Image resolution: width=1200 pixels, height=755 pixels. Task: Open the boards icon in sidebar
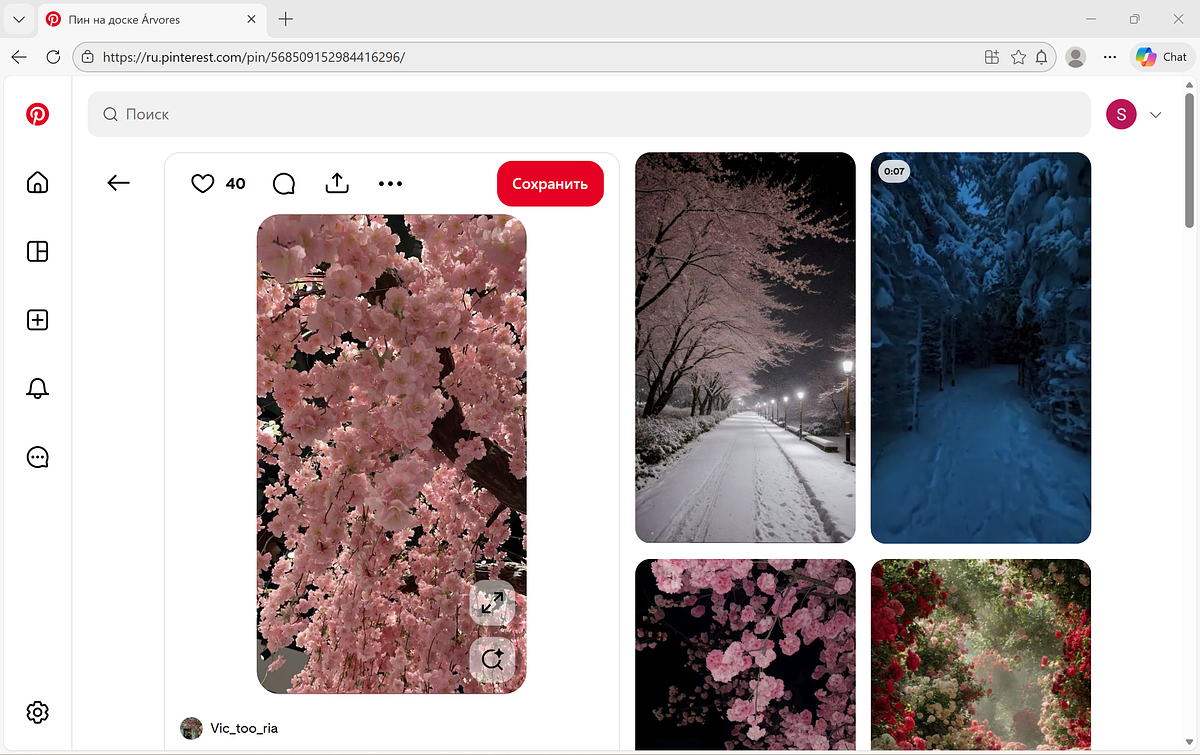click(x=37, y=251)
